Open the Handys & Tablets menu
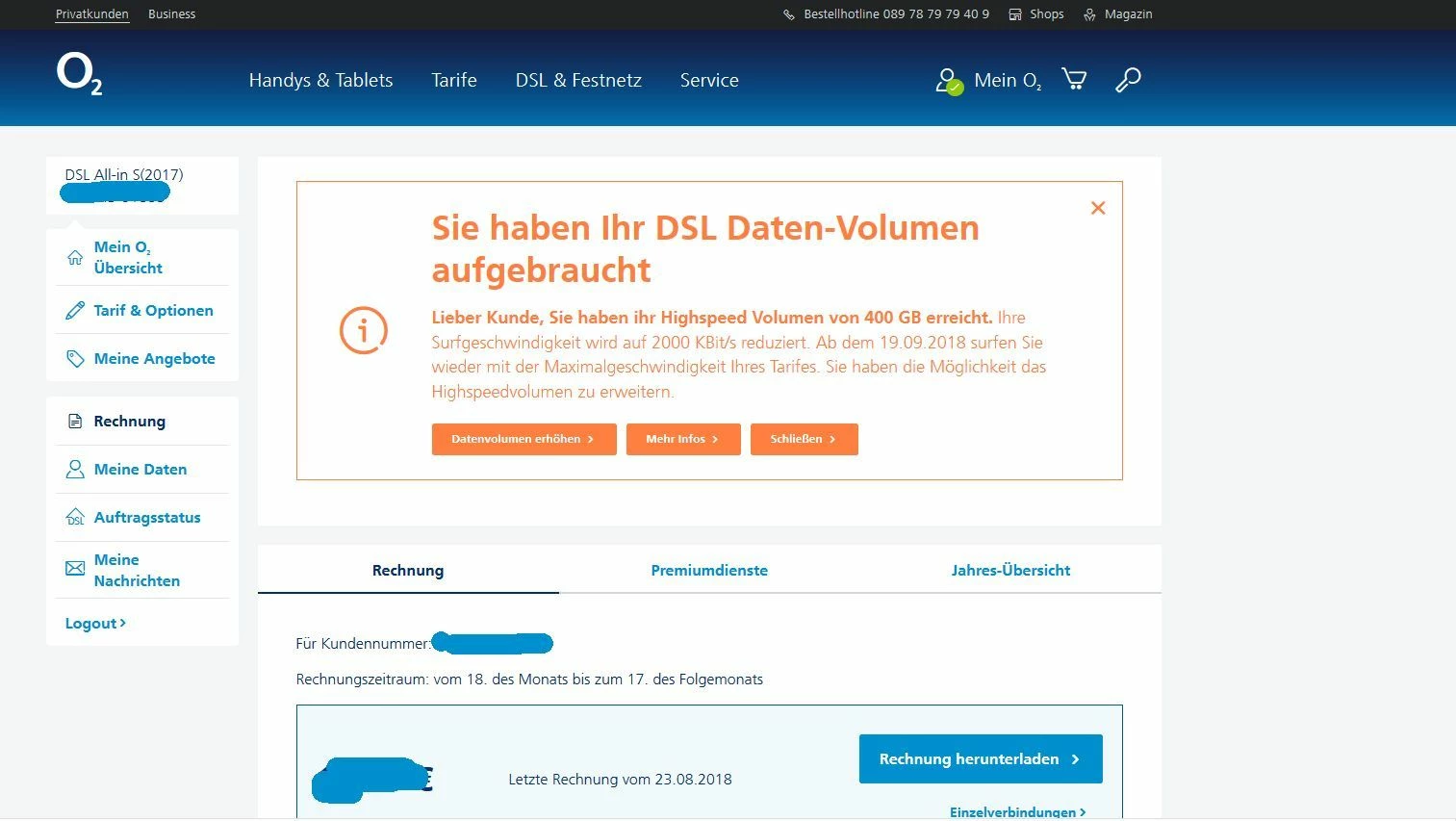This screenshot has height=821, width=1456. coord(320,80)
